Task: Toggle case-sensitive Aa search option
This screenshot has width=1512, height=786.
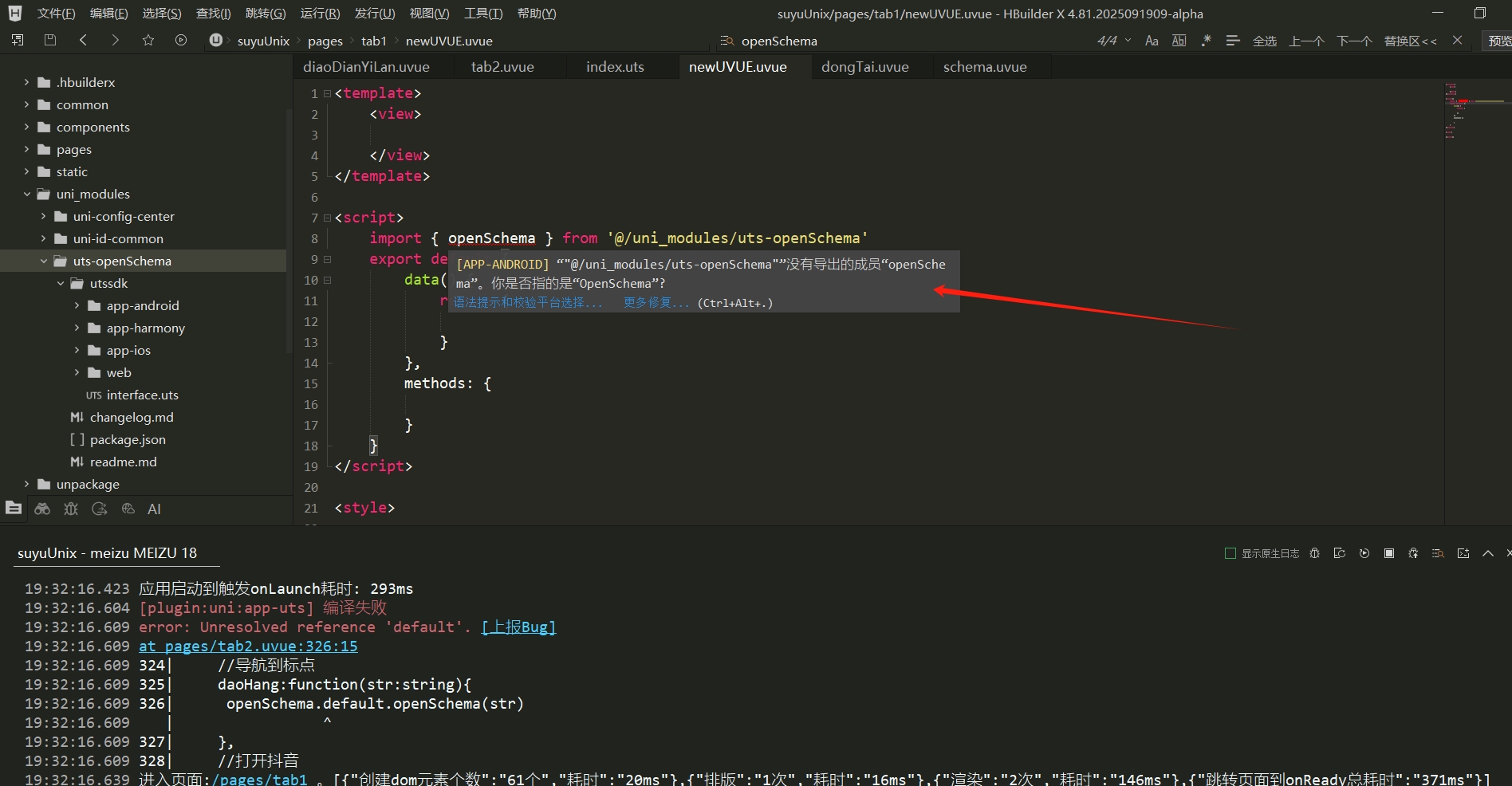Action: coord(1152,41)
